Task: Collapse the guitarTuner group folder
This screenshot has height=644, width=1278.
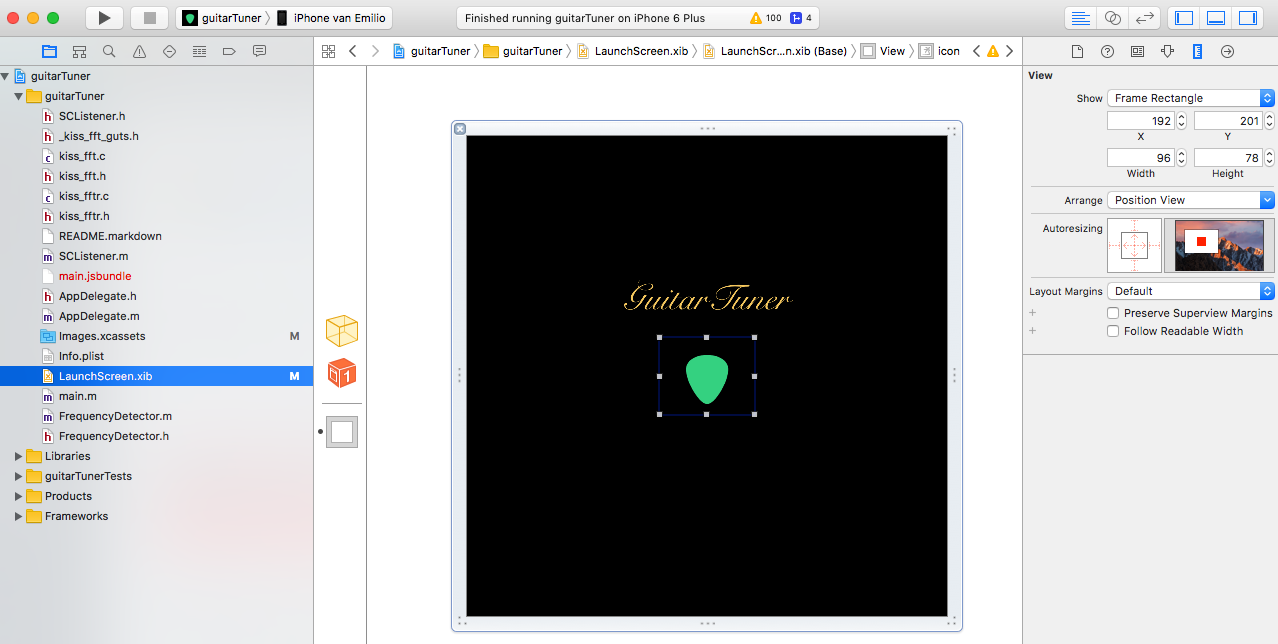Action: pos(19,96)
